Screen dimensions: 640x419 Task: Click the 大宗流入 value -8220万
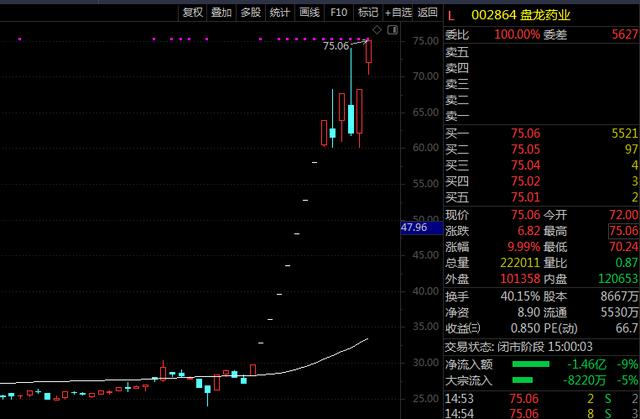tap(585, 380)
